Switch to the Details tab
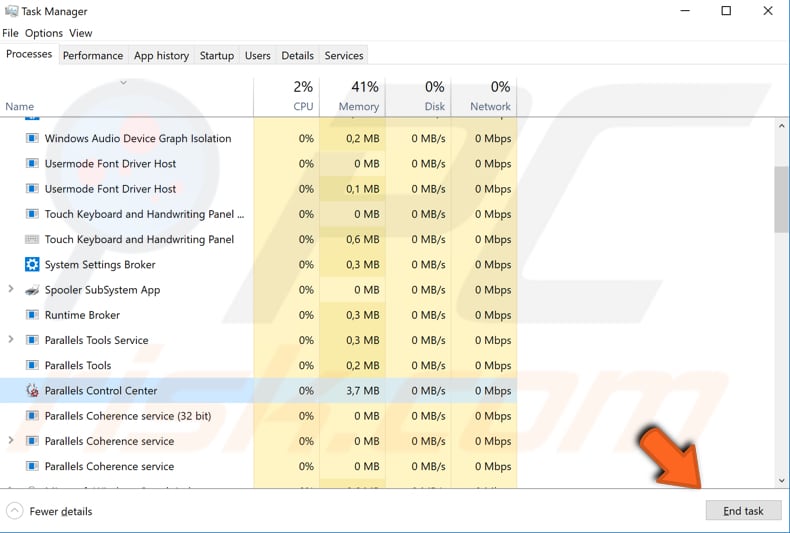Image resolution: width=790 pixels, height=533 pixels. click(297, 55)
